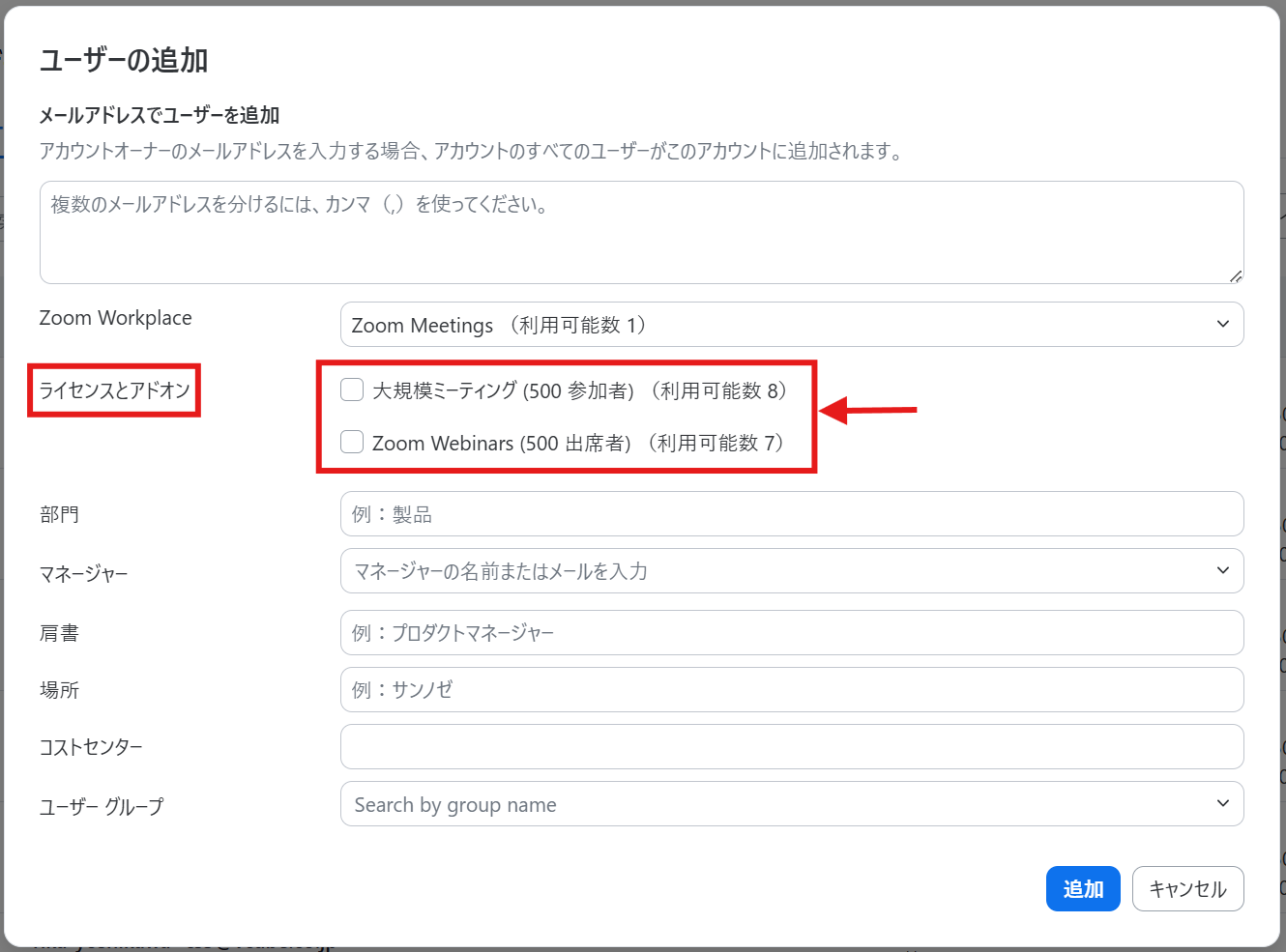1286x952 pixels.
Task: Open the Search by group name dropdown
Action: pyautogui.click(x=792, y=804)
